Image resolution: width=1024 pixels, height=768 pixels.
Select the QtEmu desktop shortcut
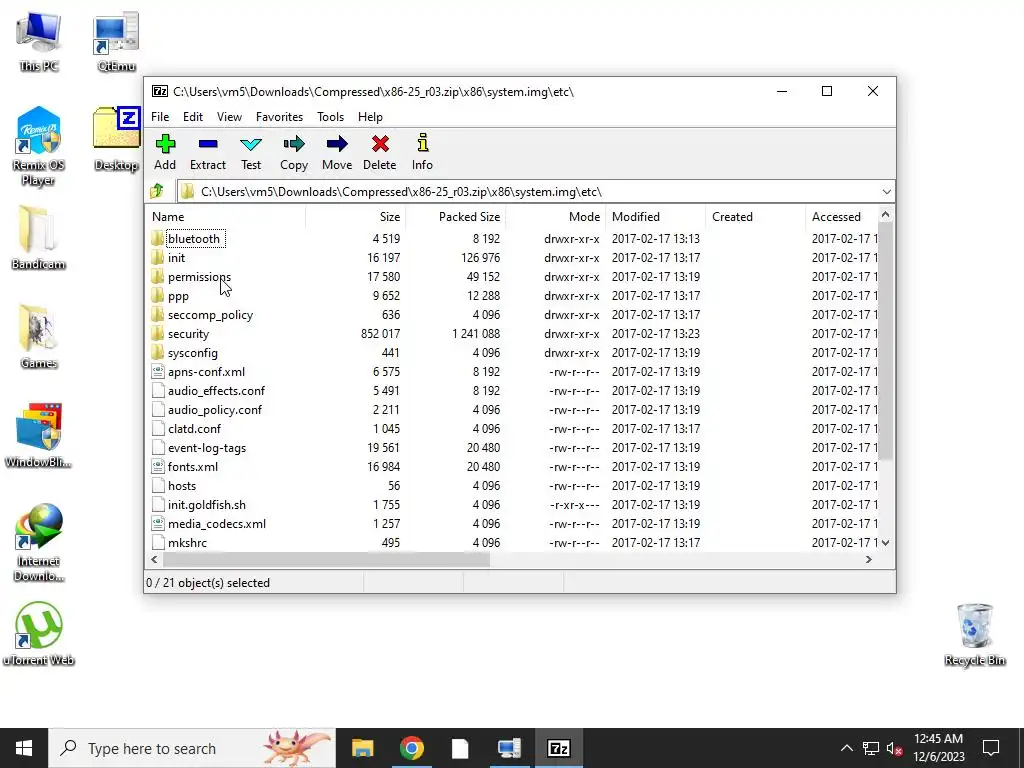point(116,42)
